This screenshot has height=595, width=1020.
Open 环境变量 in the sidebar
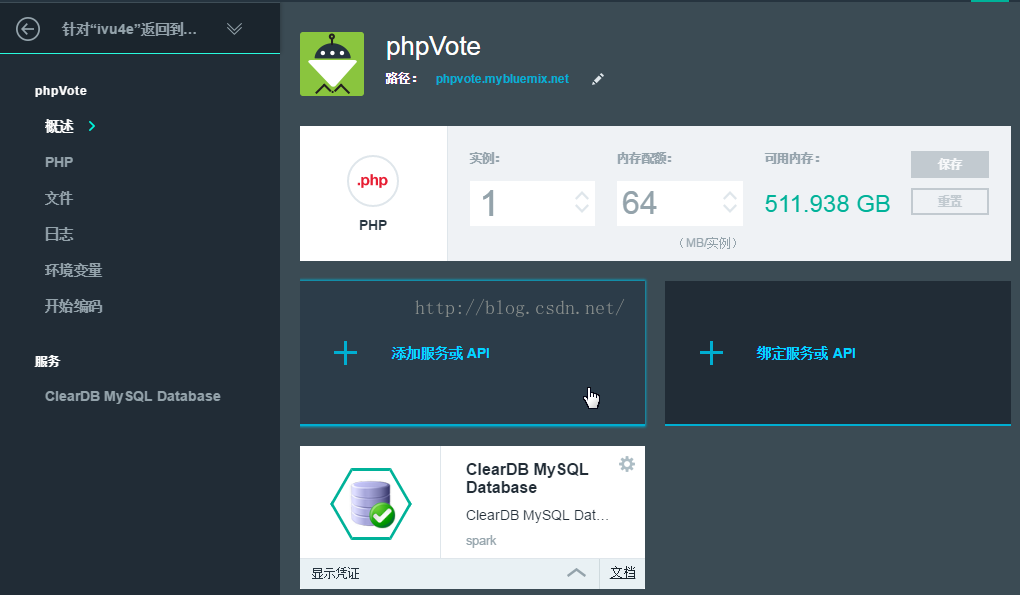[74, 270]
